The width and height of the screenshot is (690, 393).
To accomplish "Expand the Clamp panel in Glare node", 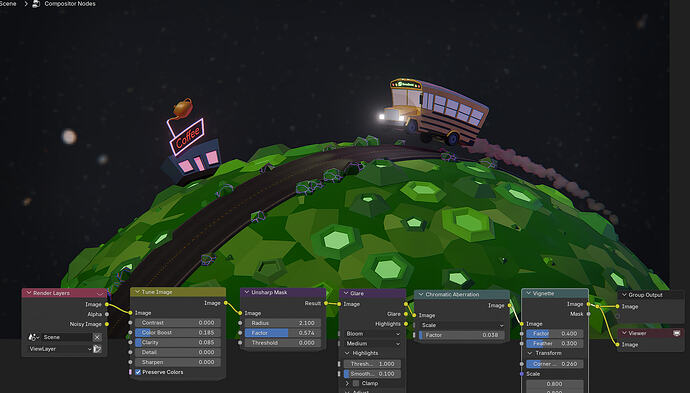I will (347, 383).
